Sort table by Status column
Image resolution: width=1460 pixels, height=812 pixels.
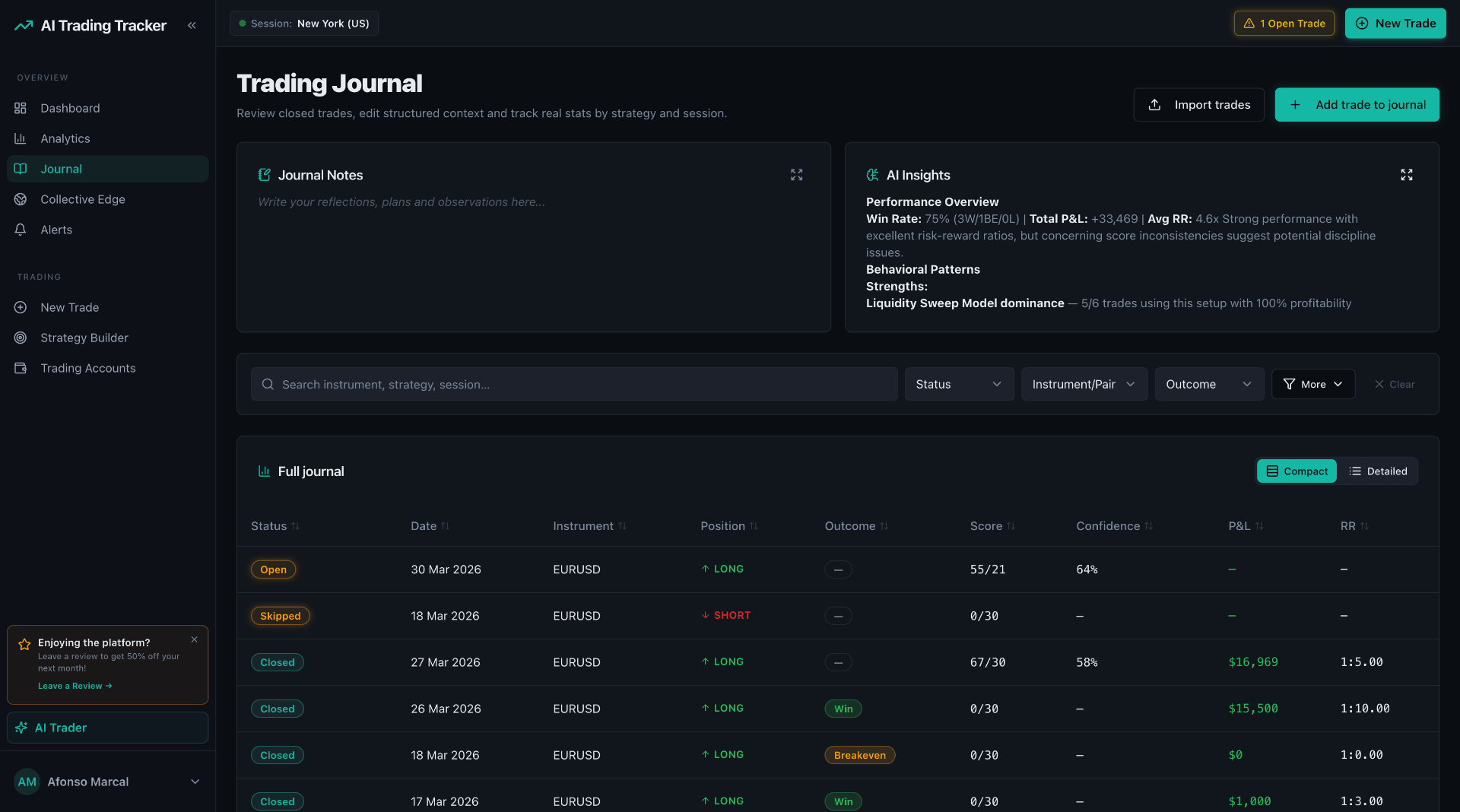click(275, 526)
